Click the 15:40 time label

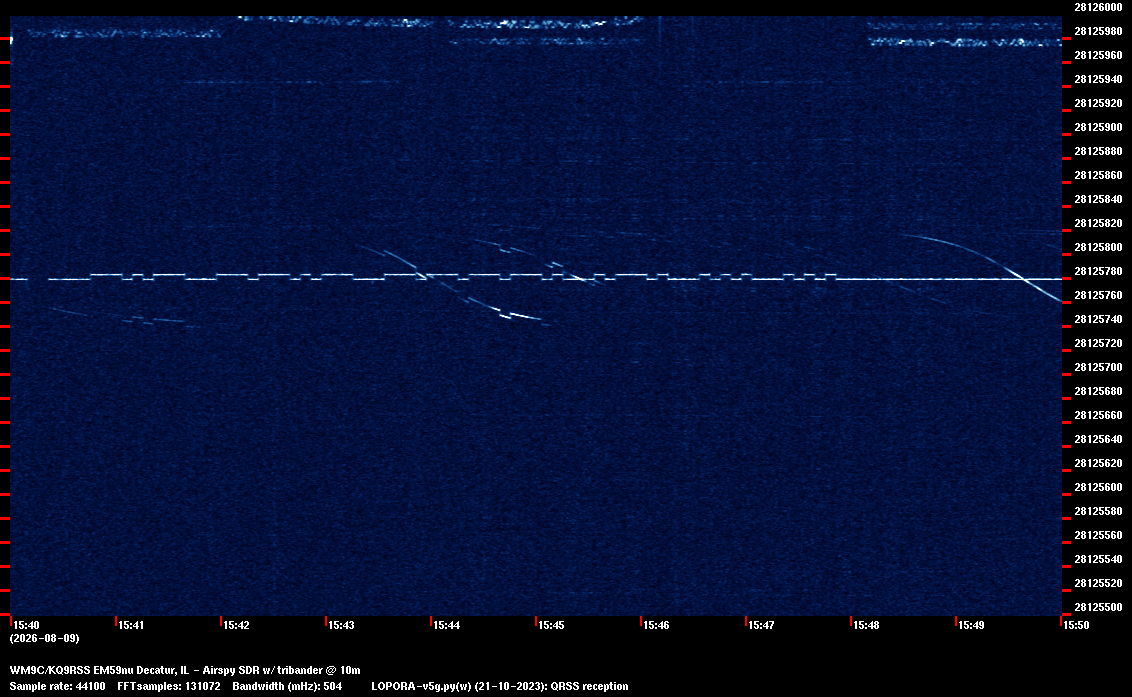pyautogui.click(x=26, y=625)
